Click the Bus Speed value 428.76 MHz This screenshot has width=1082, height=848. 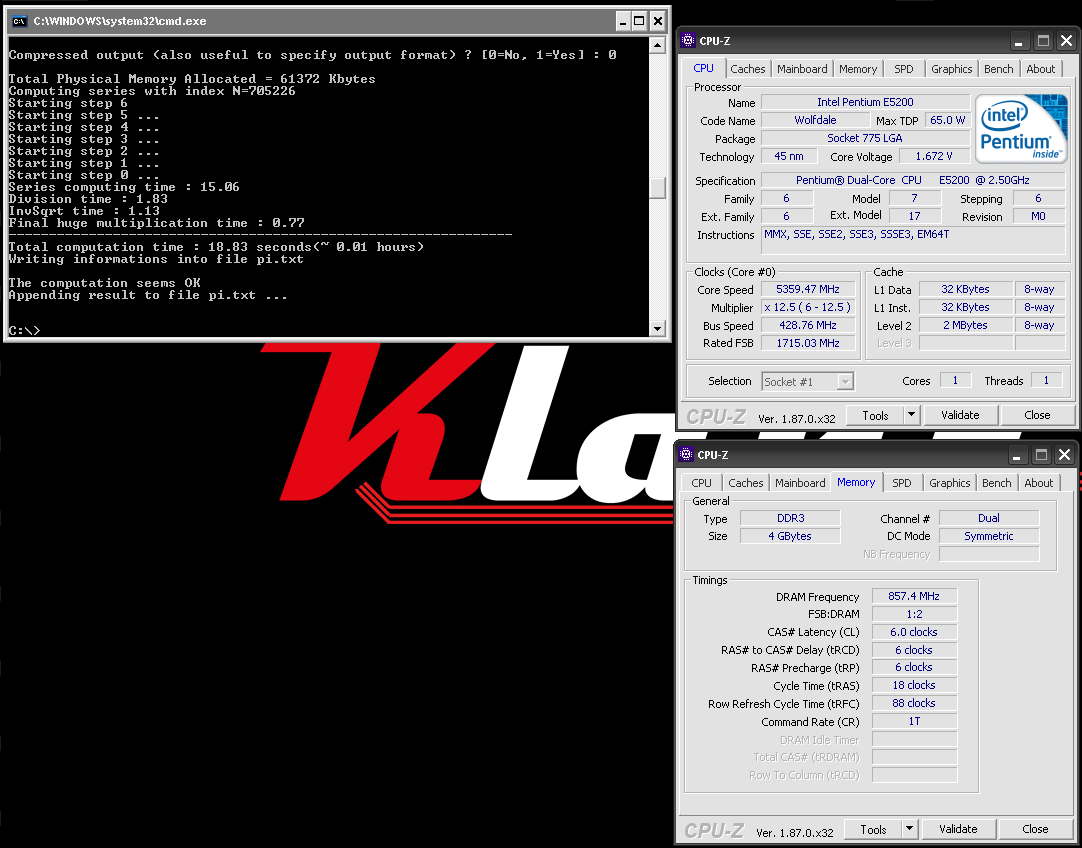808,325
